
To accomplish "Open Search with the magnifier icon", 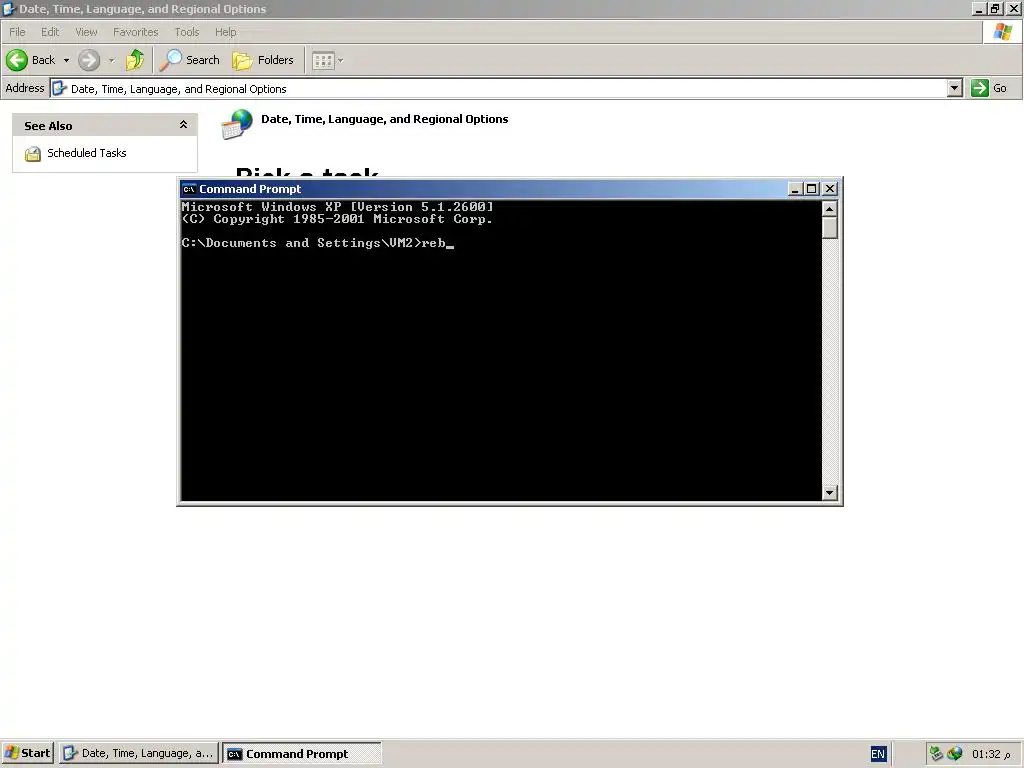I will [171, 60].
